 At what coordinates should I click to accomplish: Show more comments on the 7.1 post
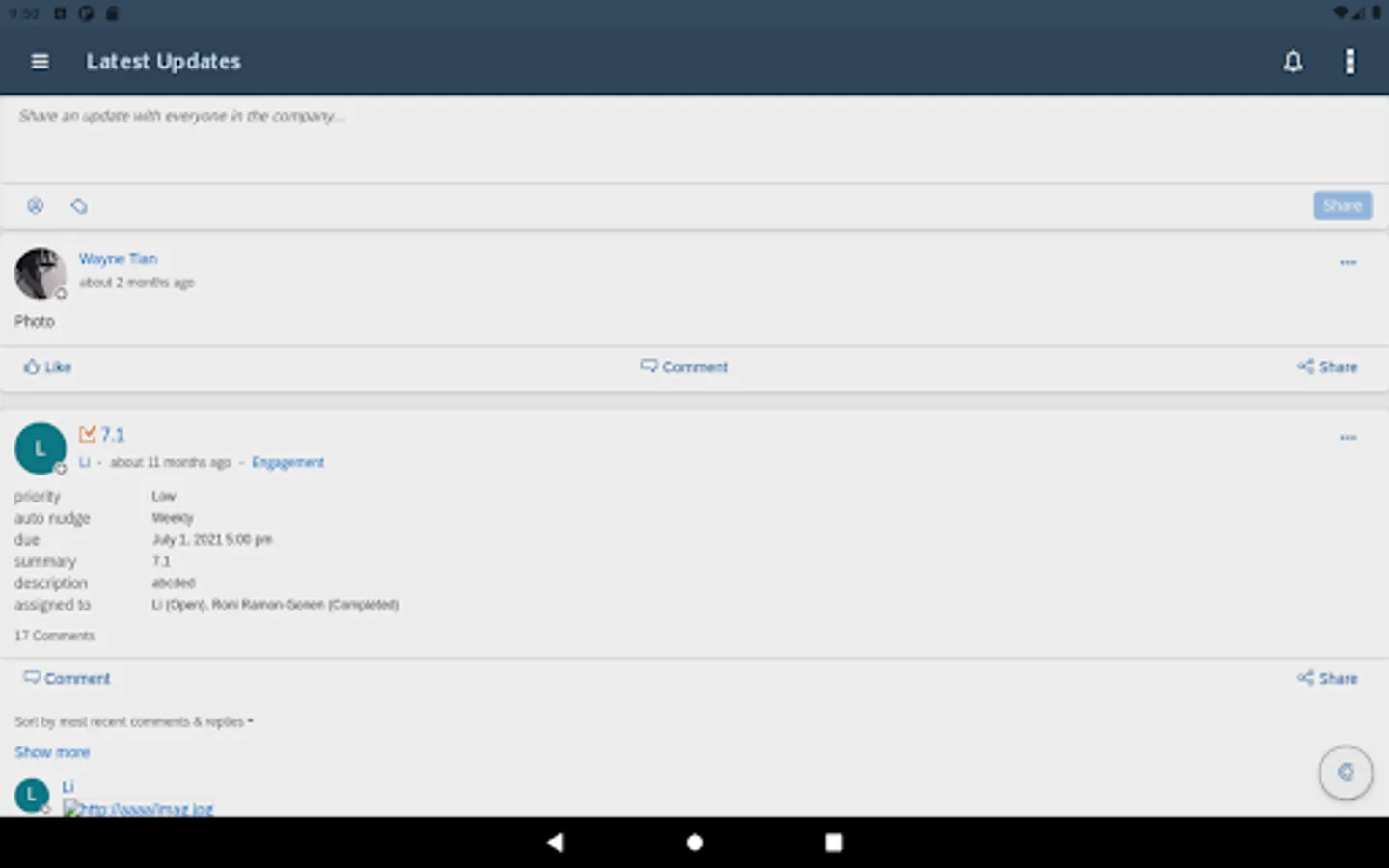tap(52, 751)
